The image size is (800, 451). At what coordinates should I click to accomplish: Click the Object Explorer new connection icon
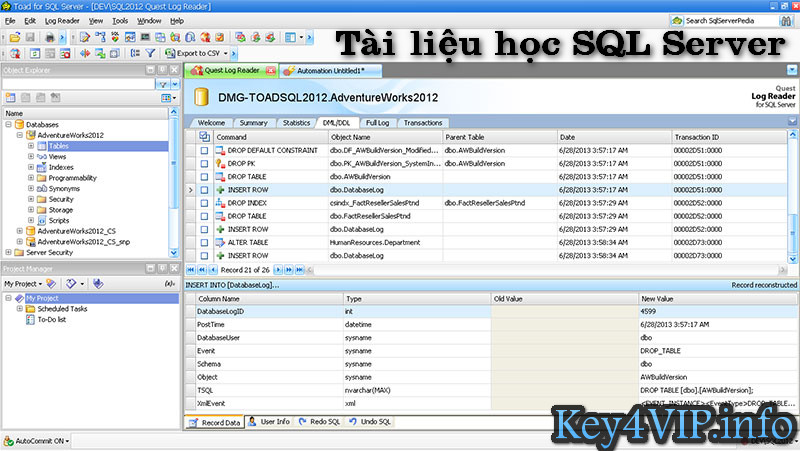click(x=11, y=97)
